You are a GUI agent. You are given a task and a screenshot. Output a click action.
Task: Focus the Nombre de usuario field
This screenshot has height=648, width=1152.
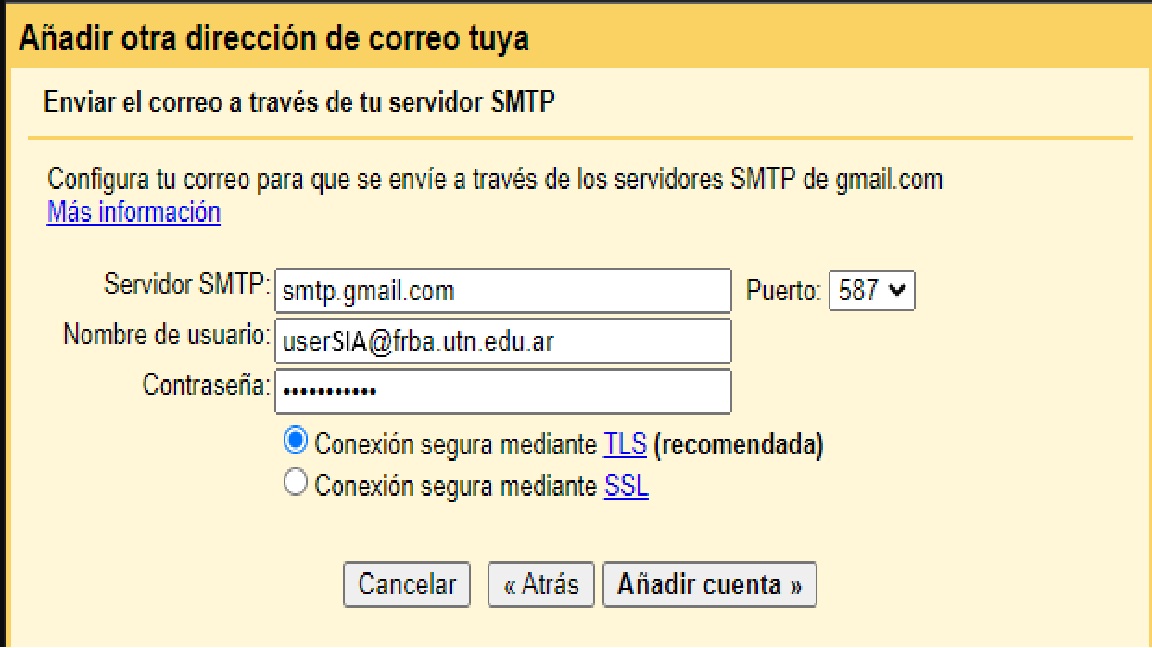pyautogui.click(x=502, y=341)
